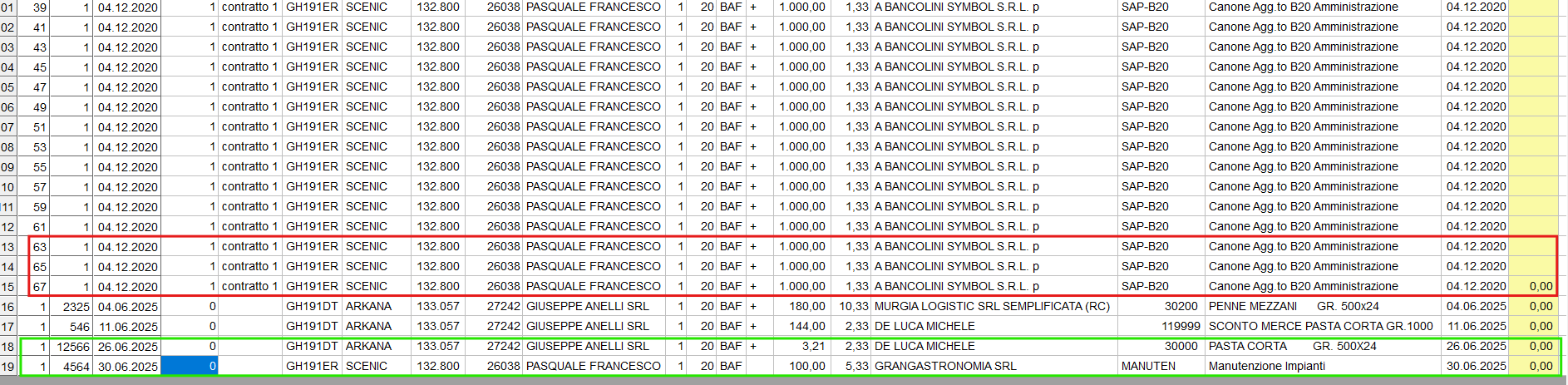The height and width of the screenshot is (385, 1568).
Task: Select the yellow 0,00 cell in row 15
Action: click(x=1533, y=286)
